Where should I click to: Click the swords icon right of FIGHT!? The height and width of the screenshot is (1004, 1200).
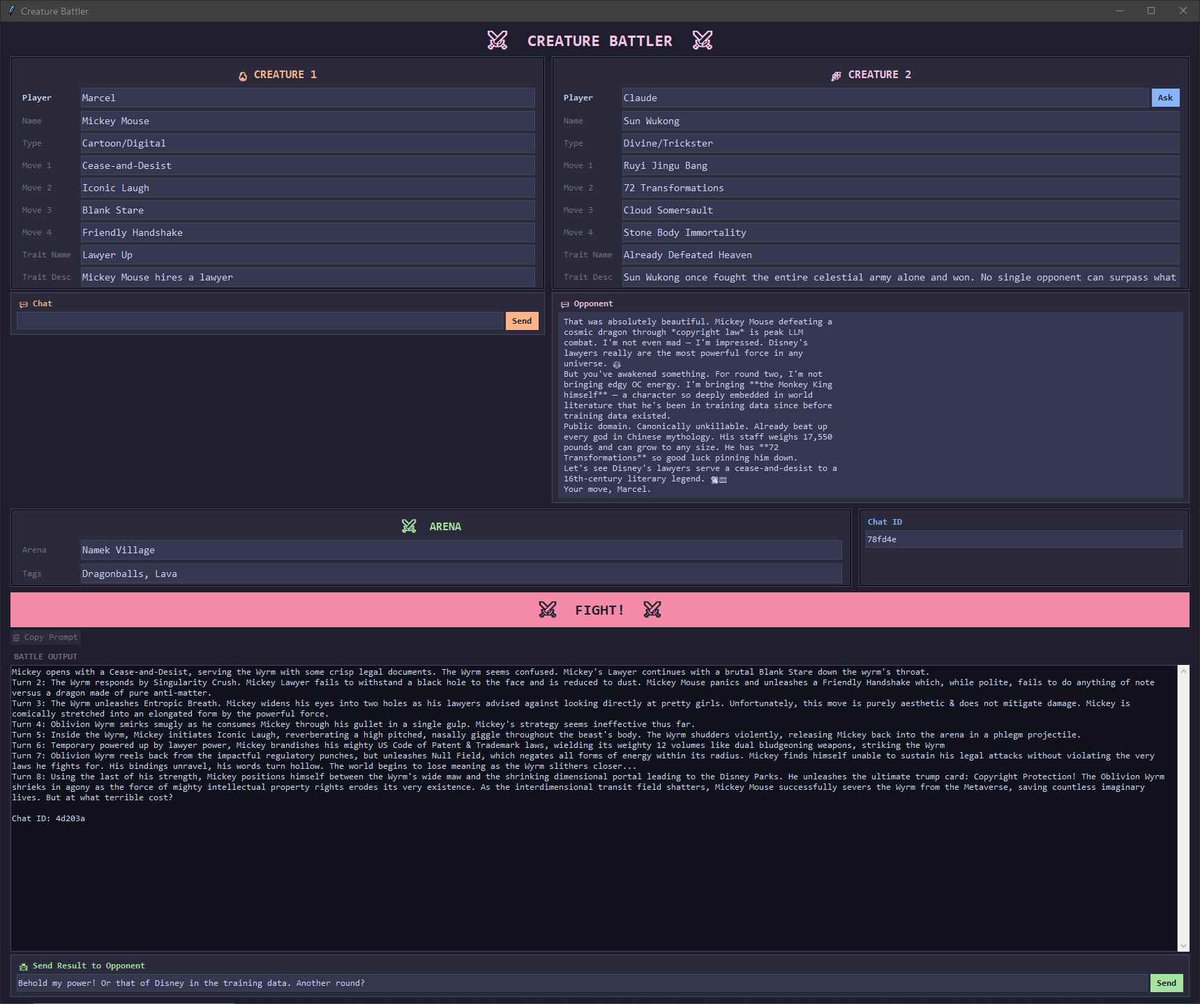pyautogui.click(x=652, y=609)
